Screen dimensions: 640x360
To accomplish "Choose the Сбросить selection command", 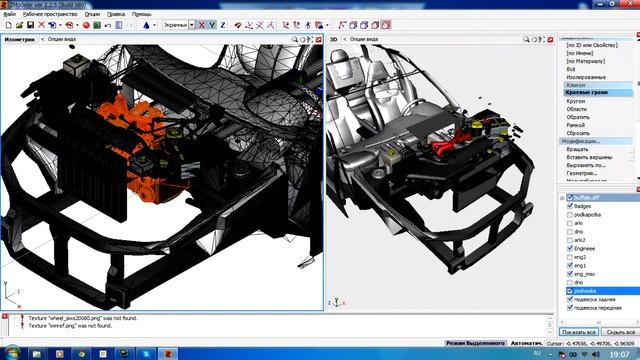I will [578, 133].
